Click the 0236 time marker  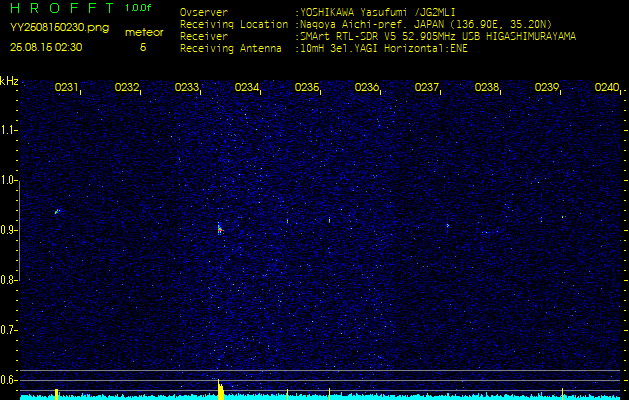coord(367,87)
